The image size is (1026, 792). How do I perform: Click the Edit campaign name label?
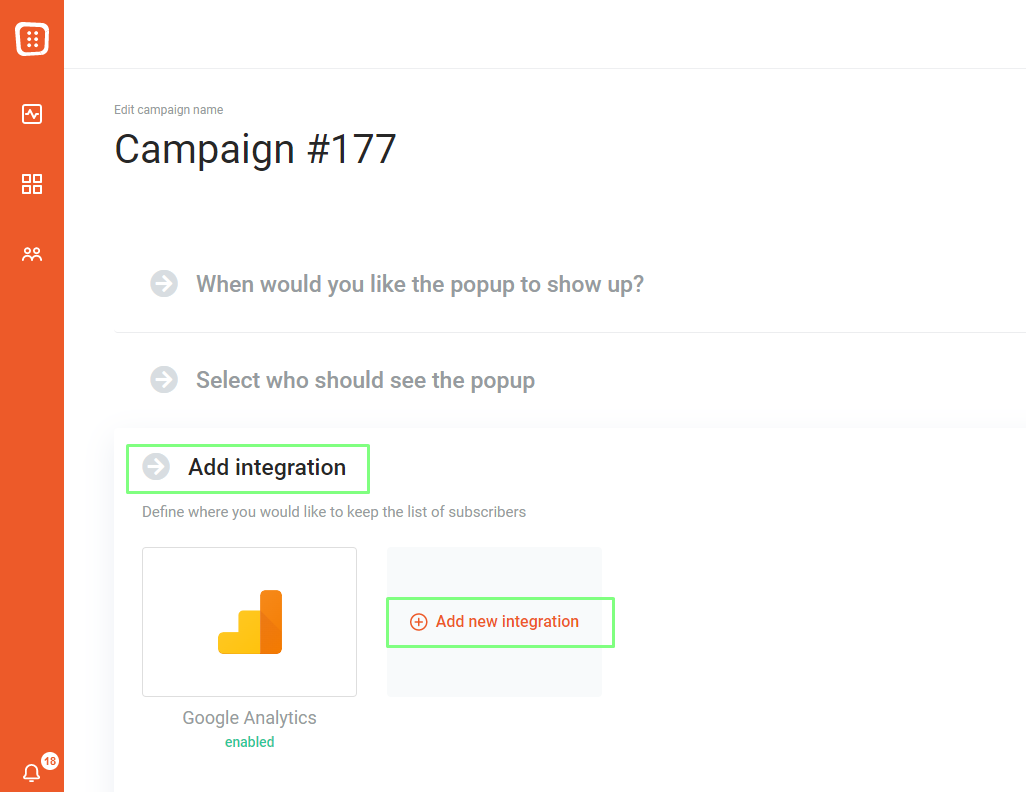169,110
